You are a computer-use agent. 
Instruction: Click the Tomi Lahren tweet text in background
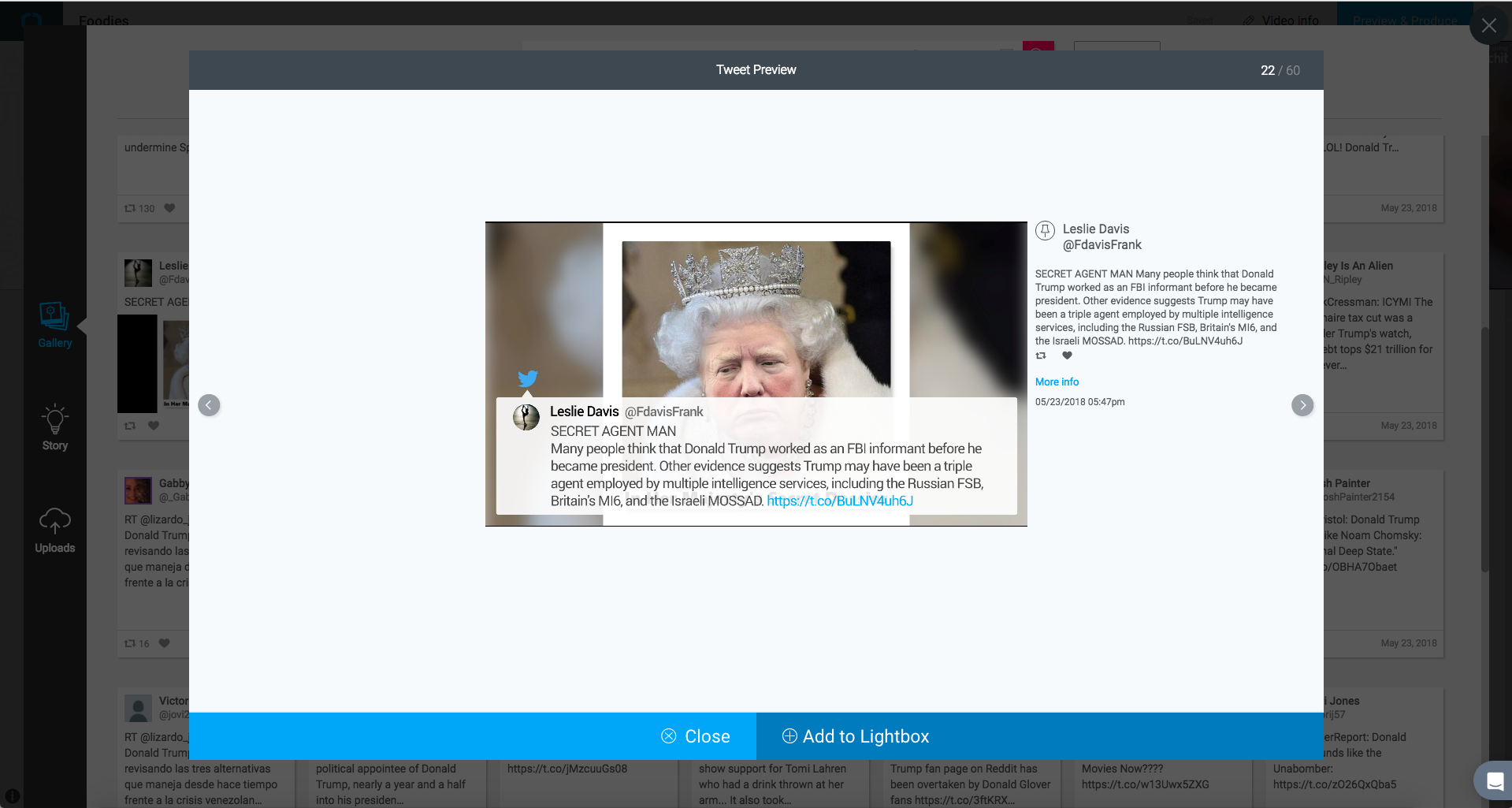(x=772, y=784)
